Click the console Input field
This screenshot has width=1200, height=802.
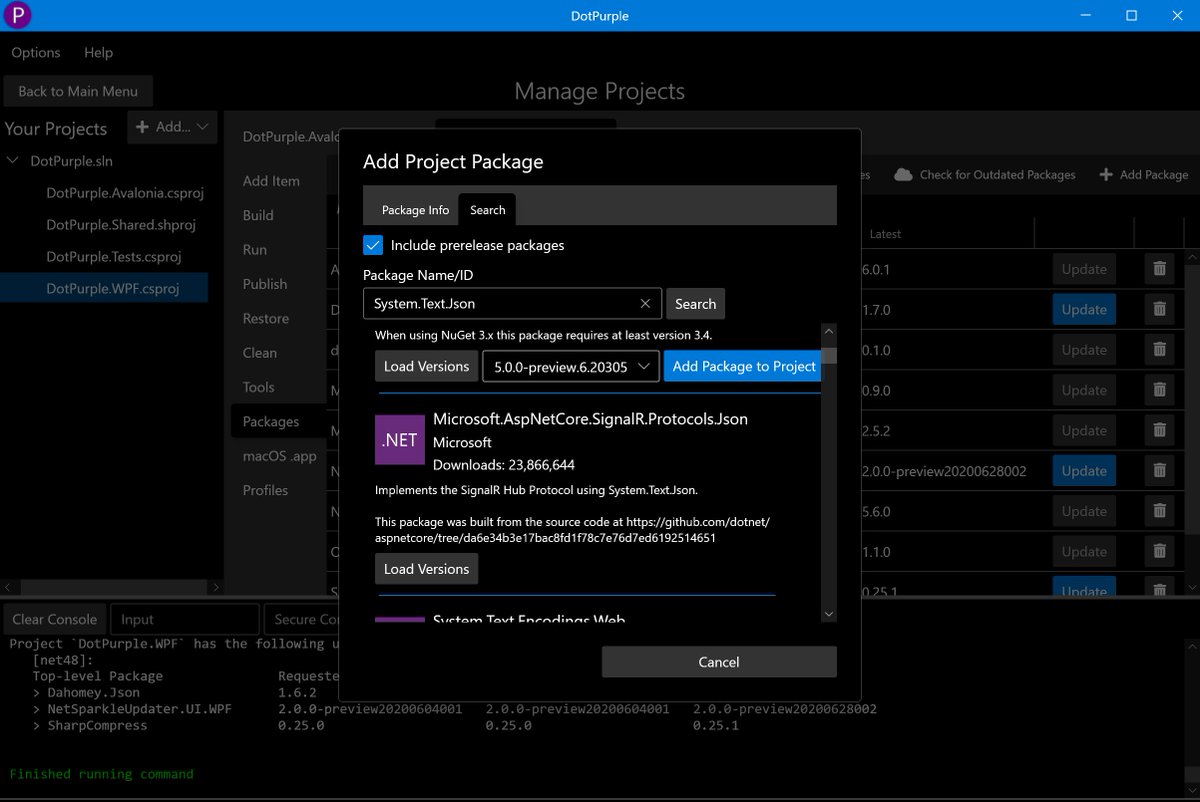[184, 620]
